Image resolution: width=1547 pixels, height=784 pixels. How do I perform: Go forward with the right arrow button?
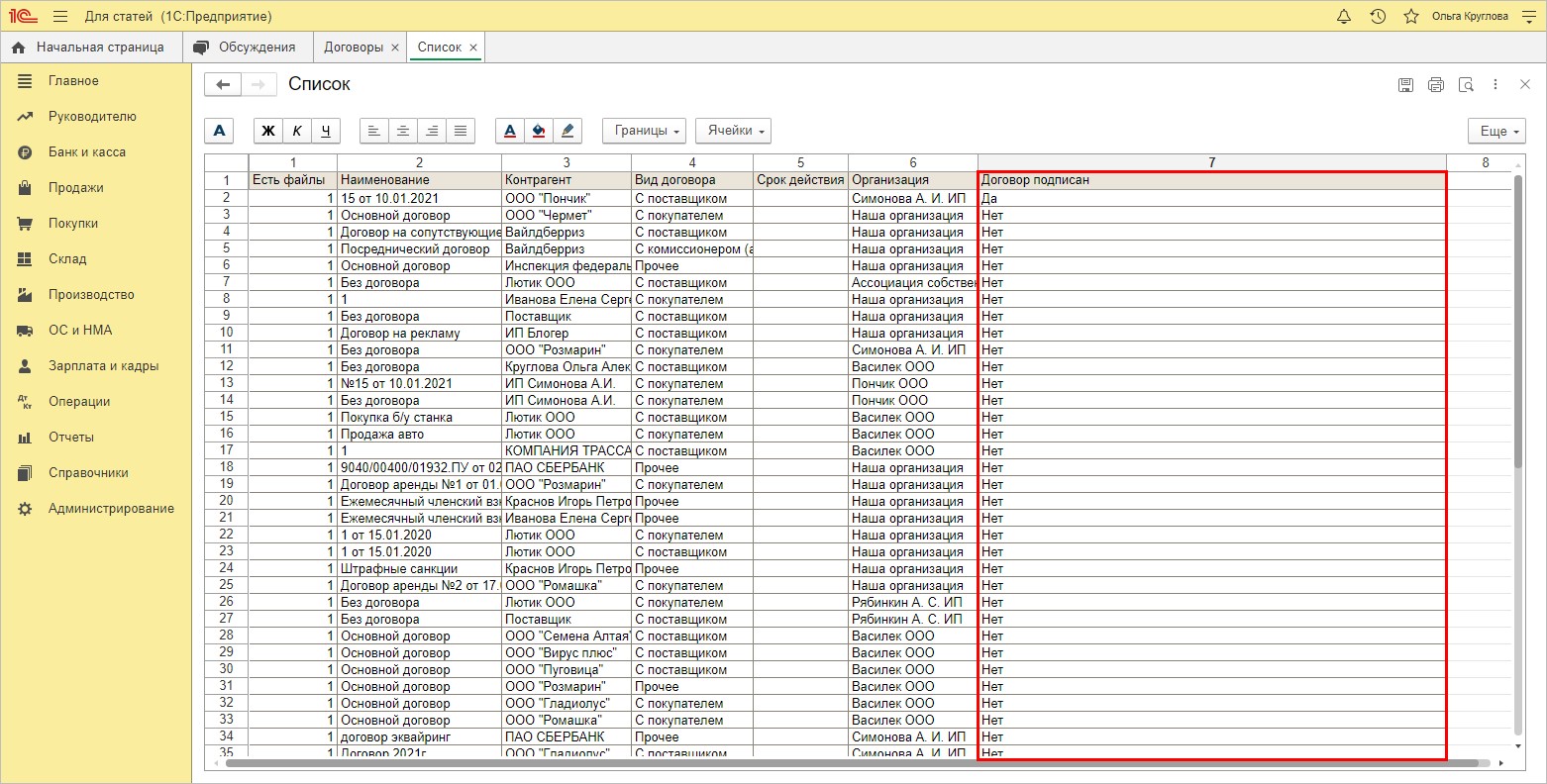pos(258,85)
